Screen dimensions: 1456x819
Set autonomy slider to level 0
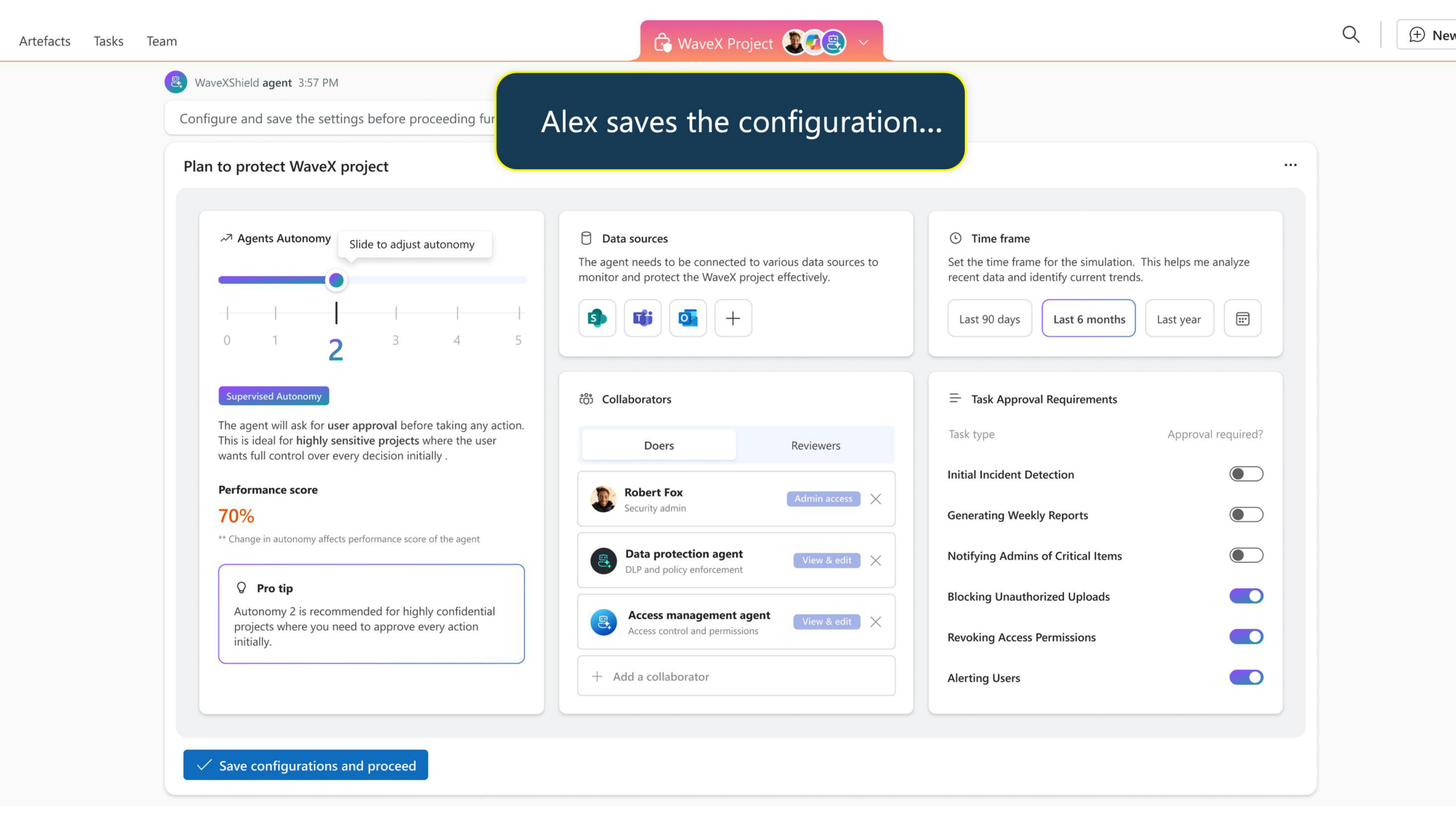(227, 280)
